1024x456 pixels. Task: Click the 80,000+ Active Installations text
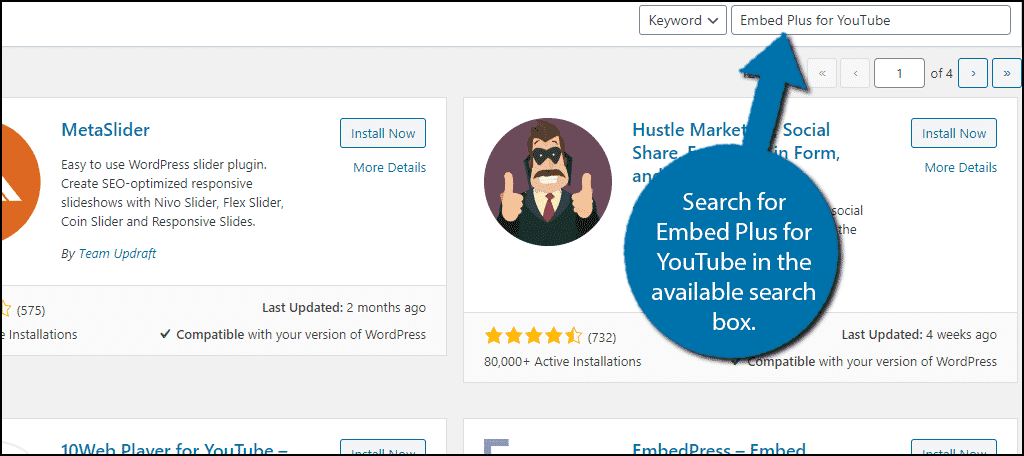562,361
